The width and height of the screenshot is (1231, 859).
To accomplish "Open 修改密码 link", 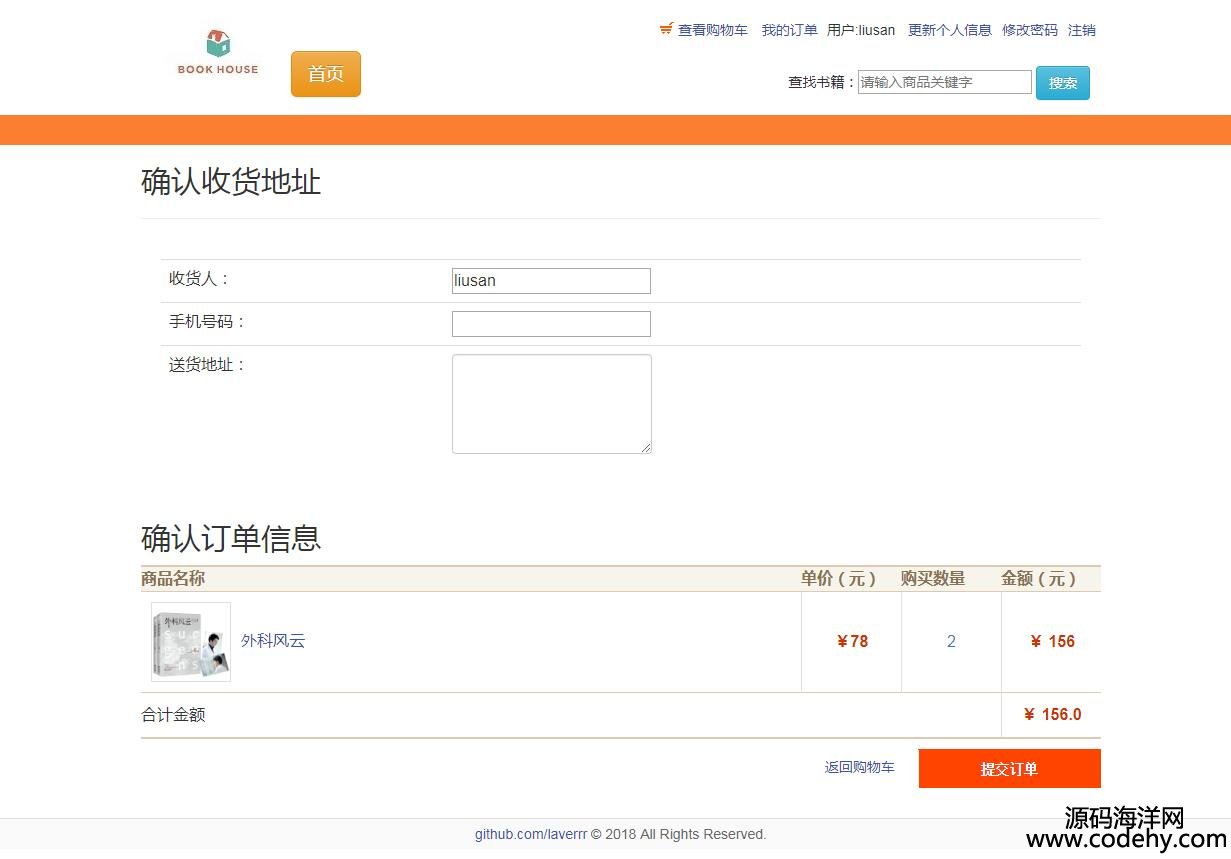I will click(1029, 30).
